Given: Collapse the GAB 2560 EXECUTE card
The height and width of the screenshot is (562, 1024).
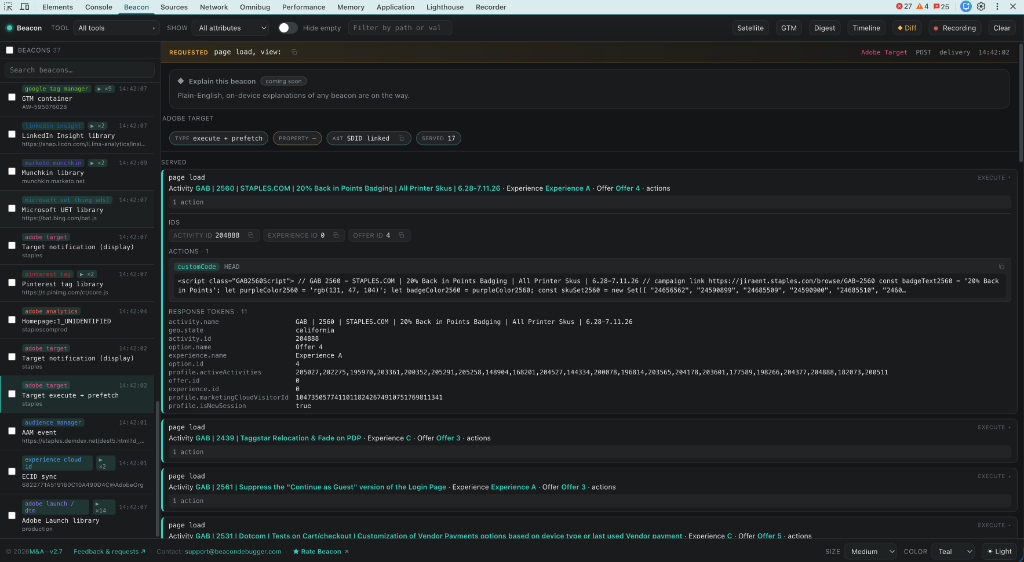Looking at the screenshot, I should coord(994,178).
